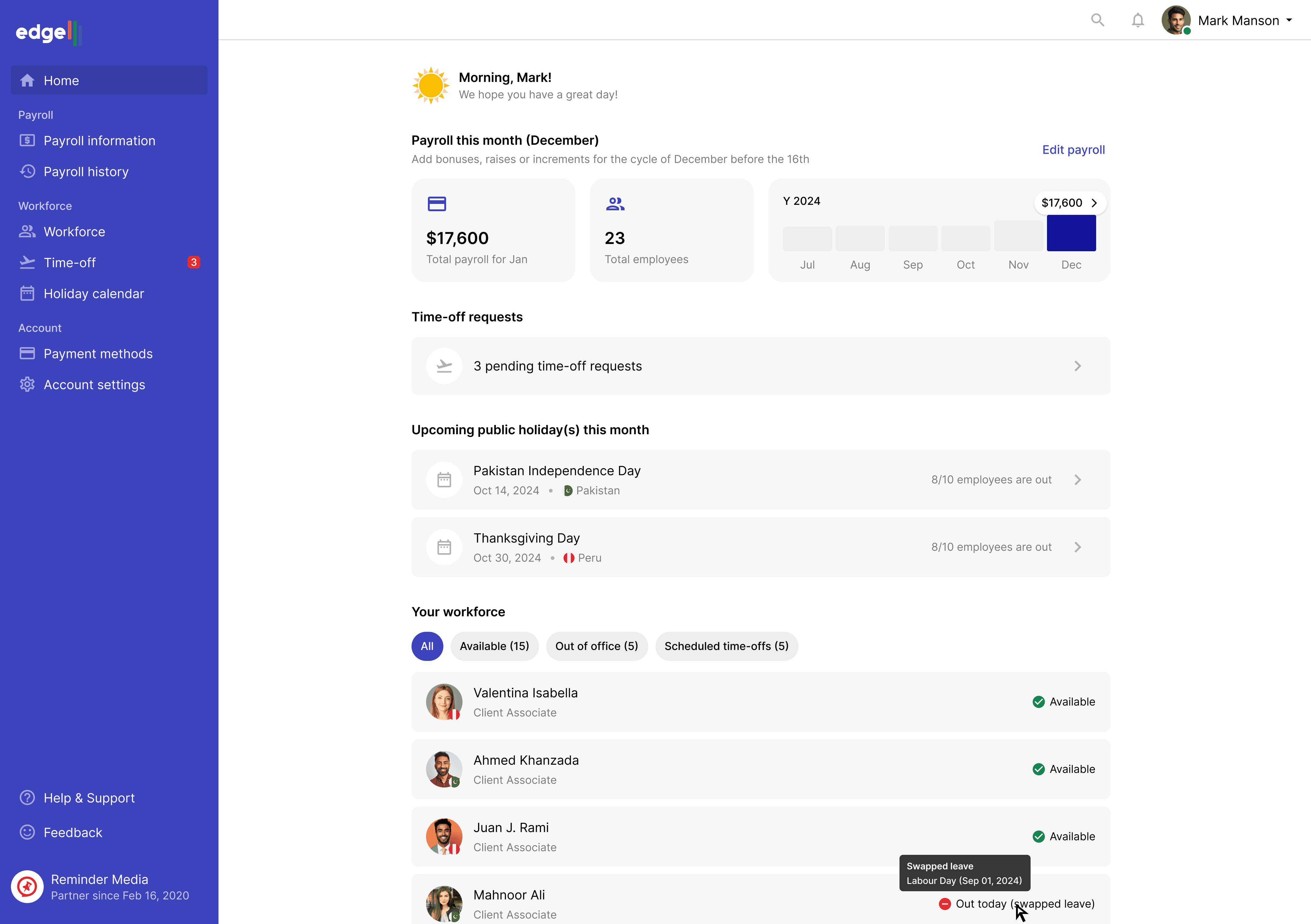Viewport: 1311px width, 924px height.
Task: Open notifications bell icon
Action: point(1137,21)
